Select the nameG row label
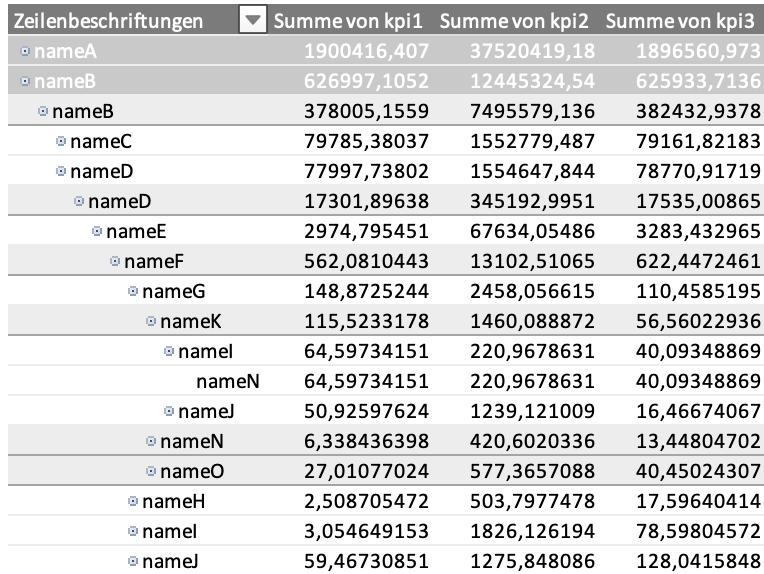Screen dimensions: 764x574 click(x=173, y=291)
